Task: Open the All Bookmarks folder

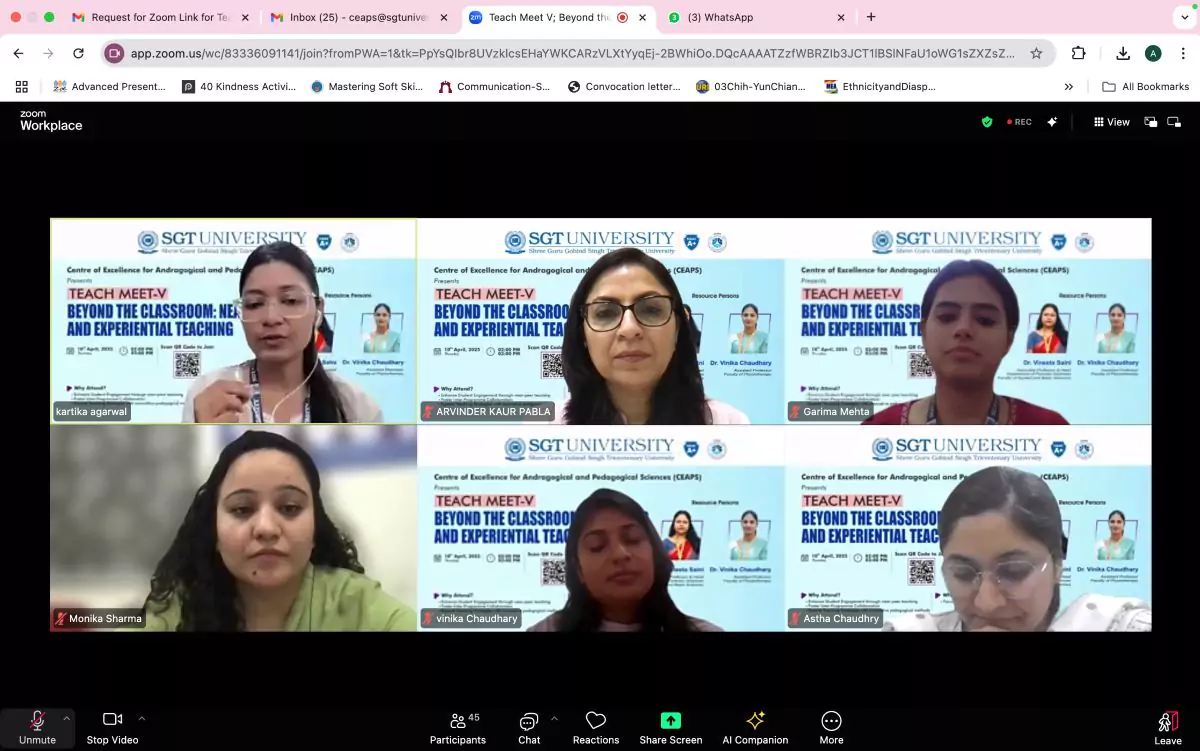Action: coord(1146,87)
